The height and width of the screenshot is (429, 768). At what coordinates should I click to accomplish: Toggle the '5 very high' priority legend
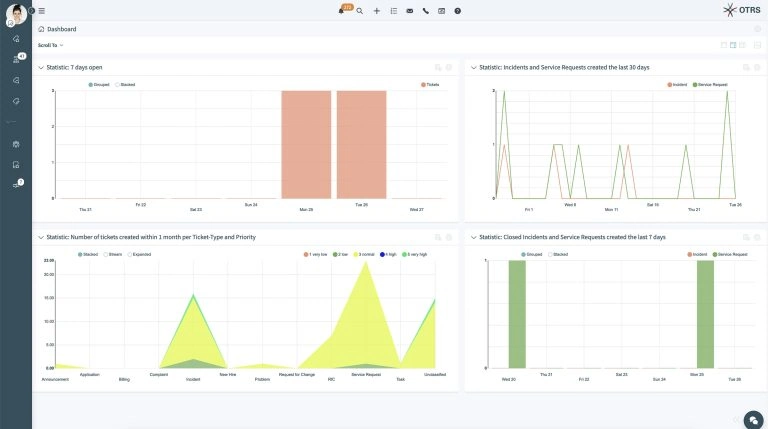tap(415, 254)
